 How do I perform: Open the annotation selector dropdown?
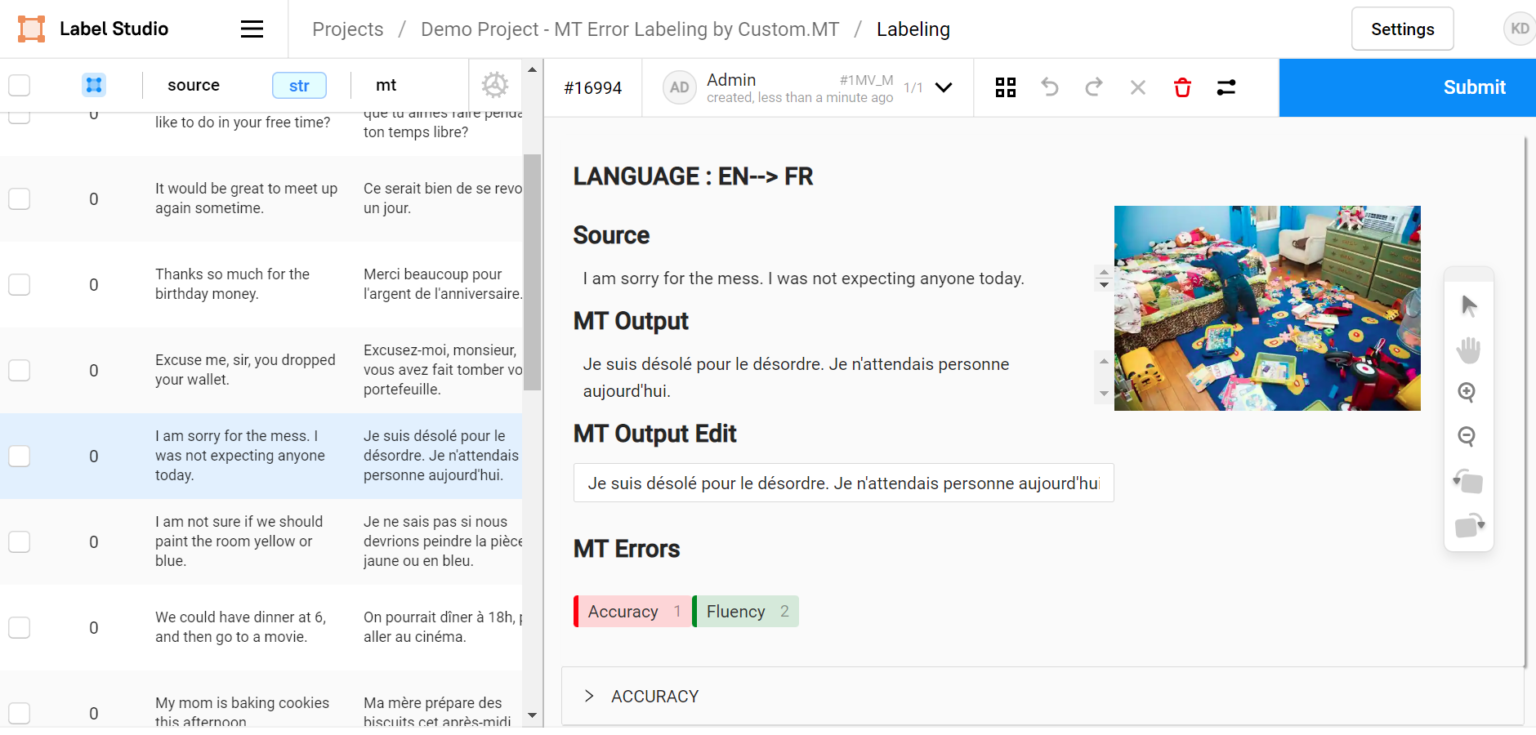(941, 87)
